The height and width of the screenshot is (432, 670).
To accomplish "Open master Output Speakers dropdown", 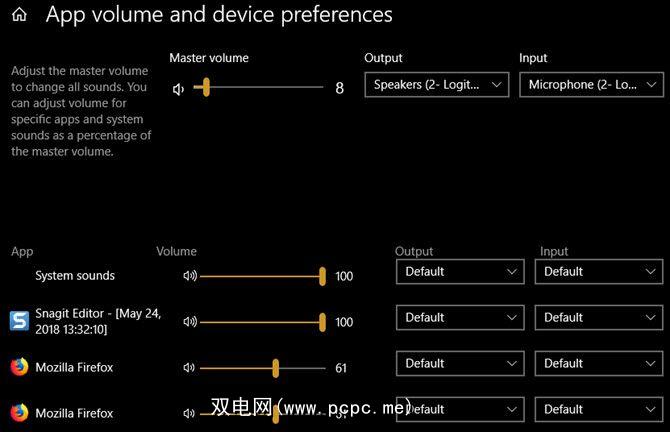I will point(437,85).
